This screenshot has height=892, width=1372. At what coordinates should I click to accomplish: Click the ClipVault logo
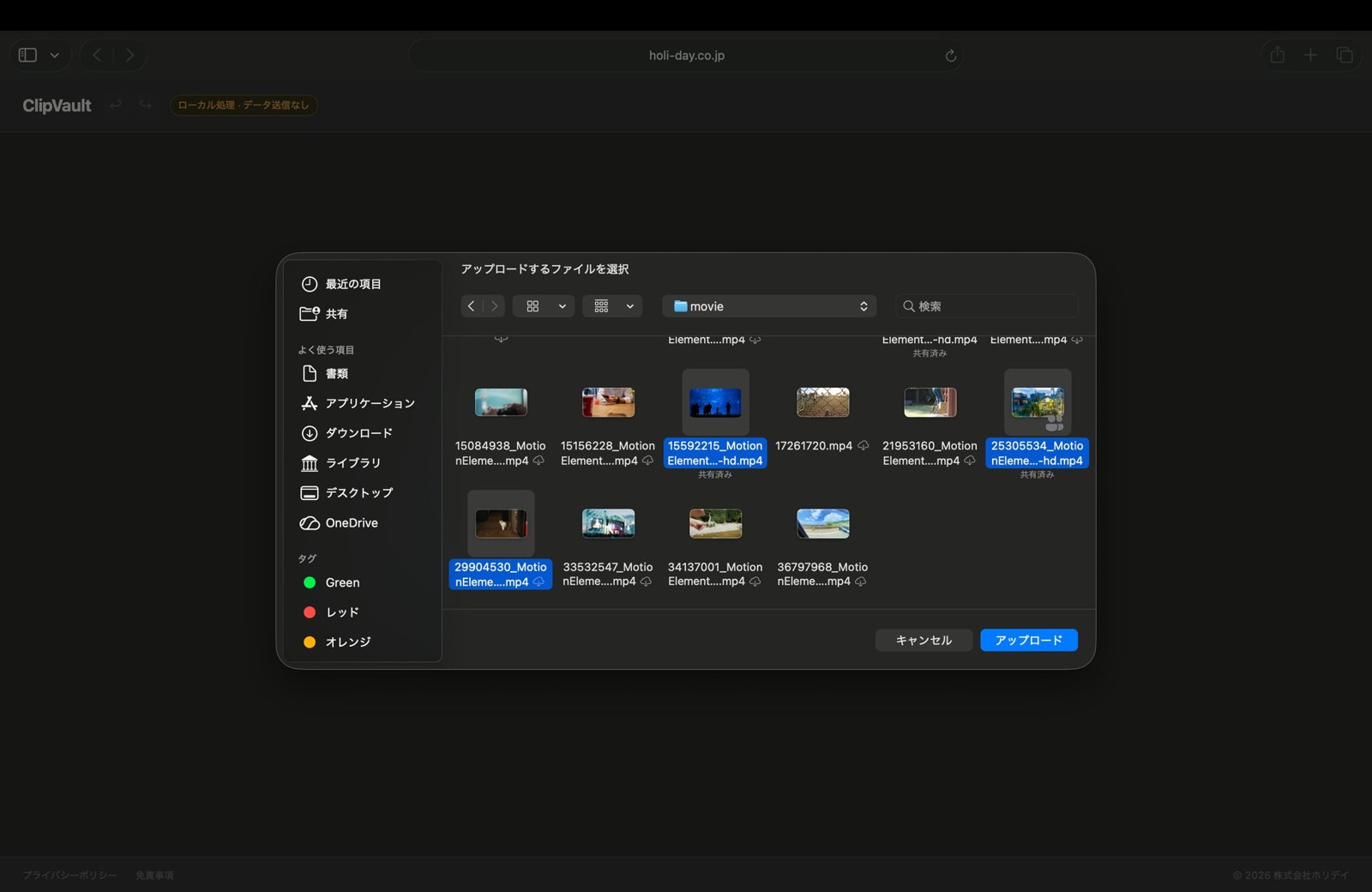tap(57, 105)
